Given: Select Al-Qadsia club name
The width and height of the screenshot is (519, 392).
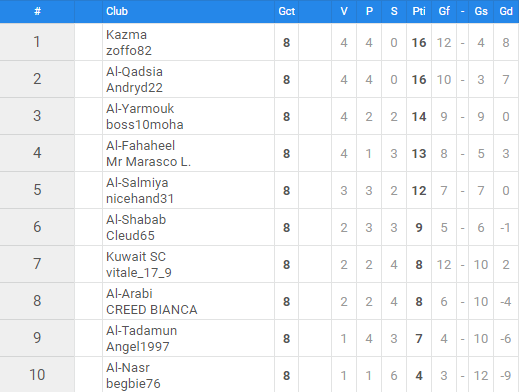Looking at the screenshot, I should [134, 72].
